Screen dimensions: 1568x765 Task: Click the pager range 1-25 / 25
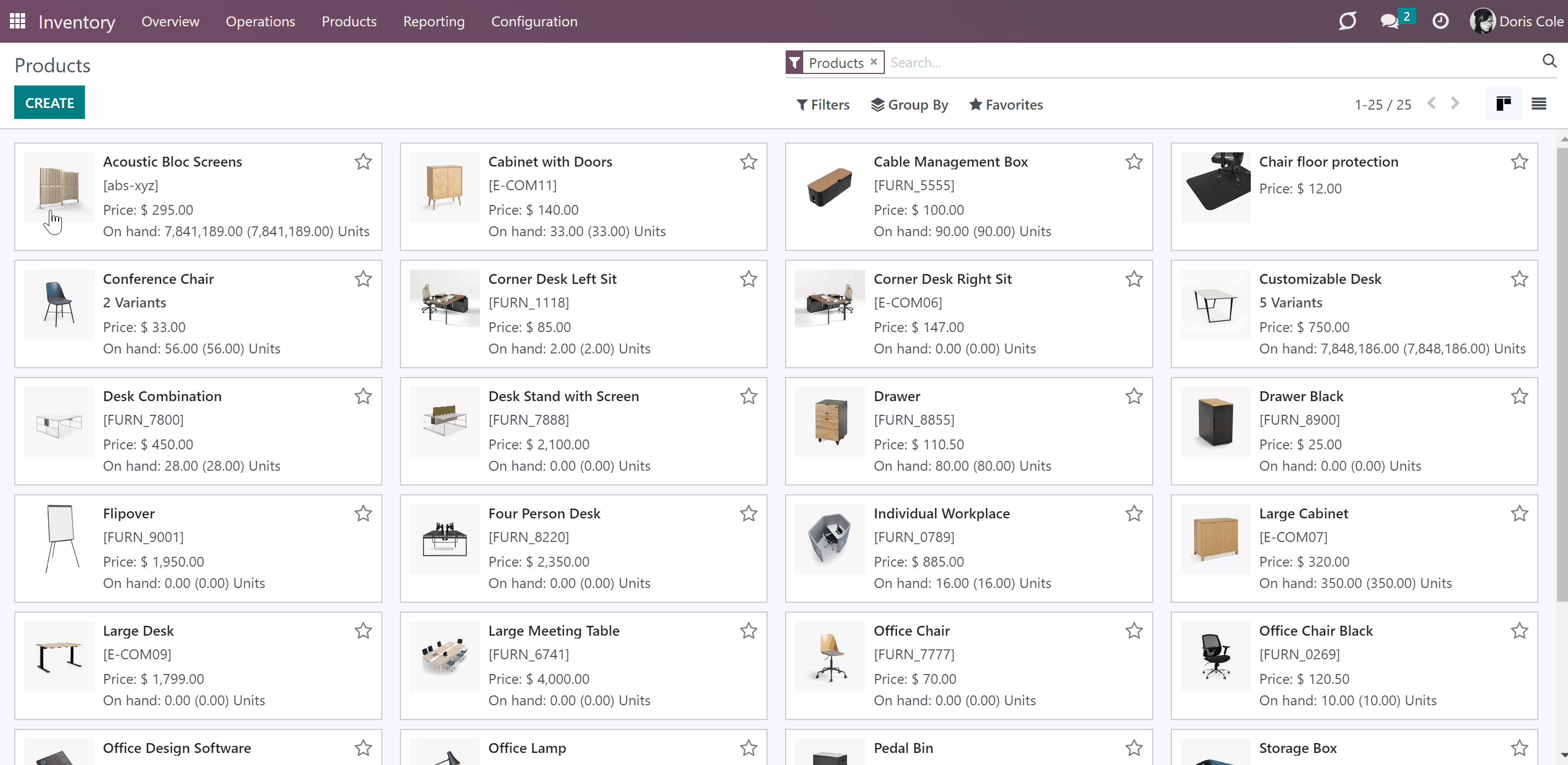coord(1382,105)
